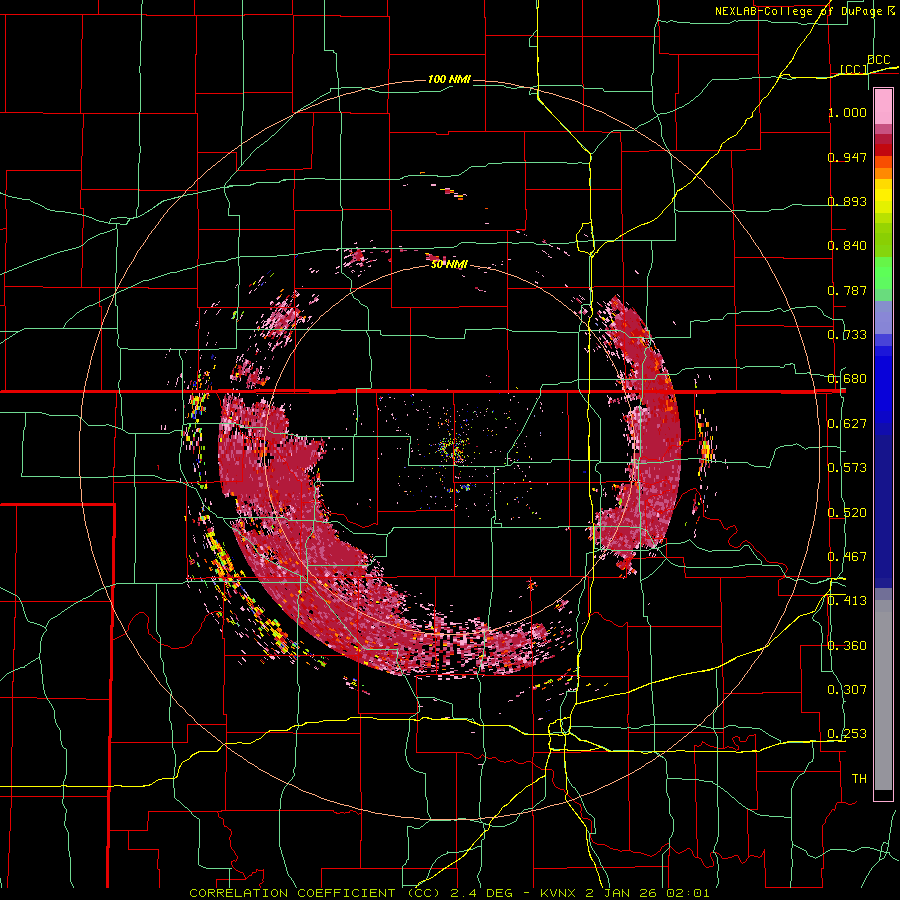The height and width of the screenshot is (900, 900).
Task: Click the 1.000 scale value
Action: (x=847, y=112)
